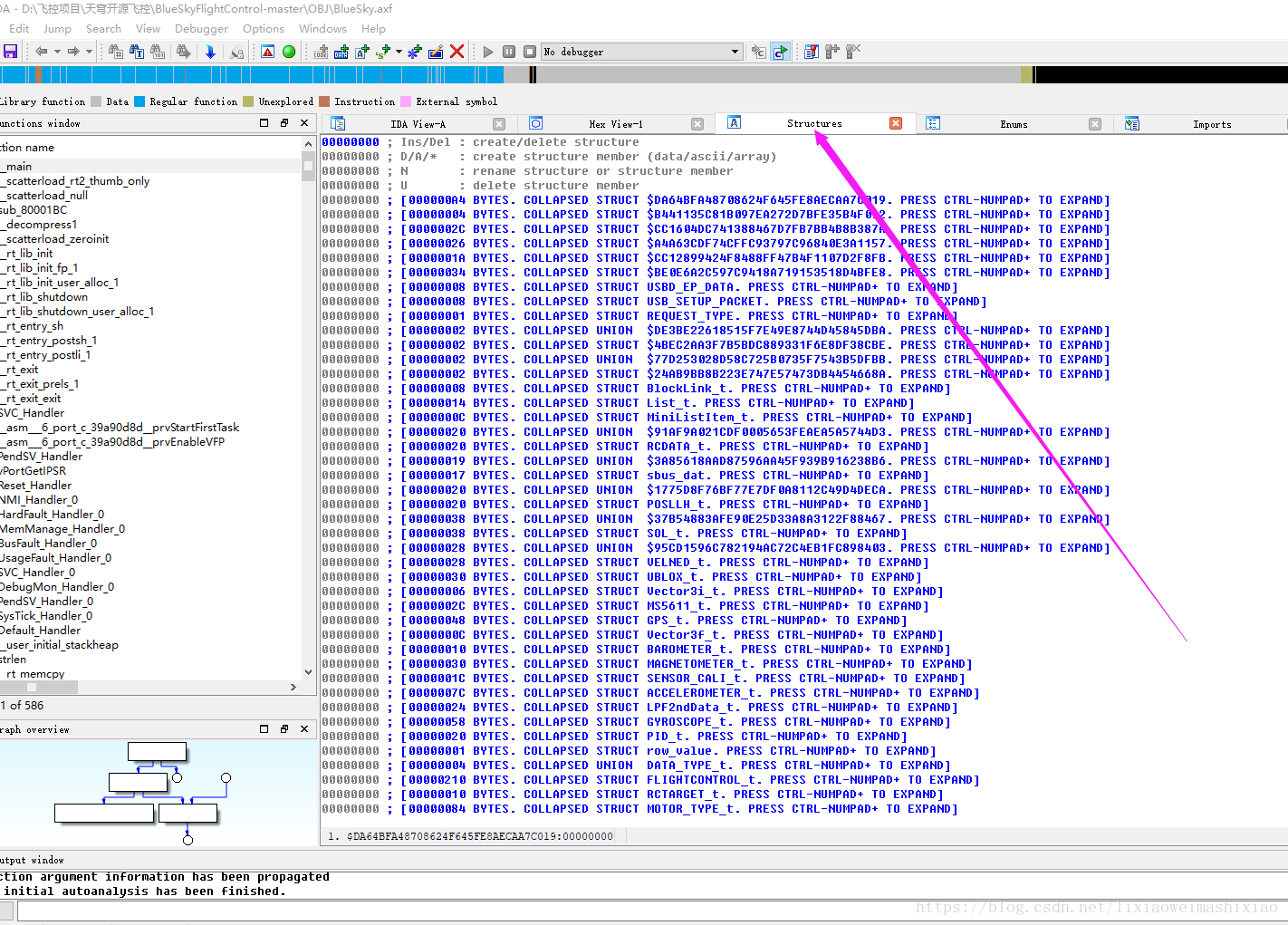Close the Structures tab
The image size is (1288, 925).
[896, 123]
